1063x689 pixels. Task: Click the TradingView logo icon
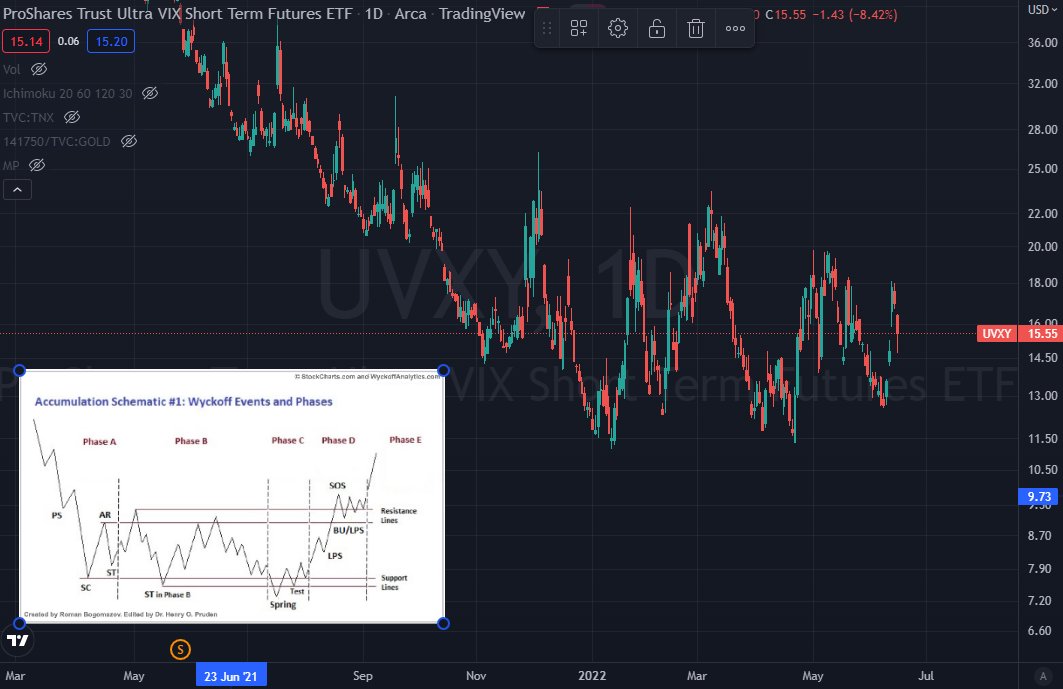click(18, 640)
